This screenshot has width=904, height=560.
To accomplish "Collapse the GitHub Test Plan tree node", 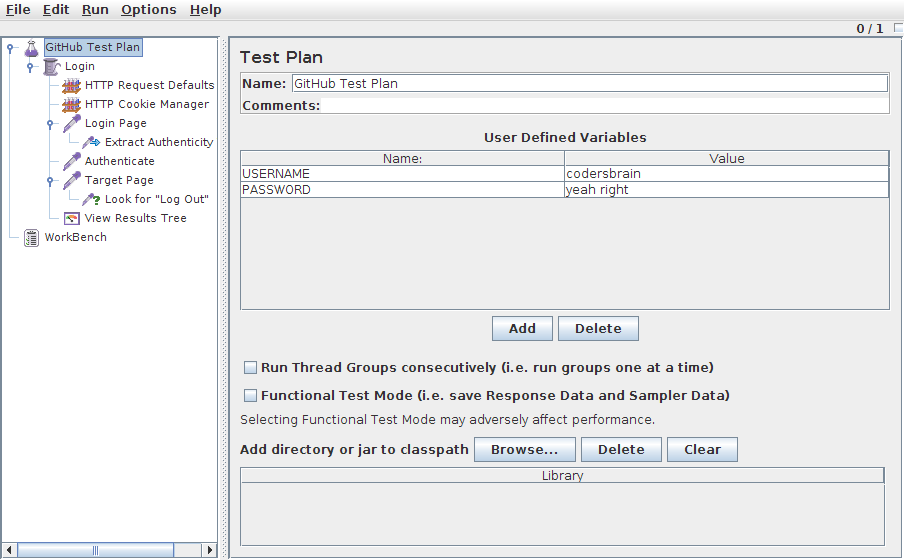I will coord(10,47).
